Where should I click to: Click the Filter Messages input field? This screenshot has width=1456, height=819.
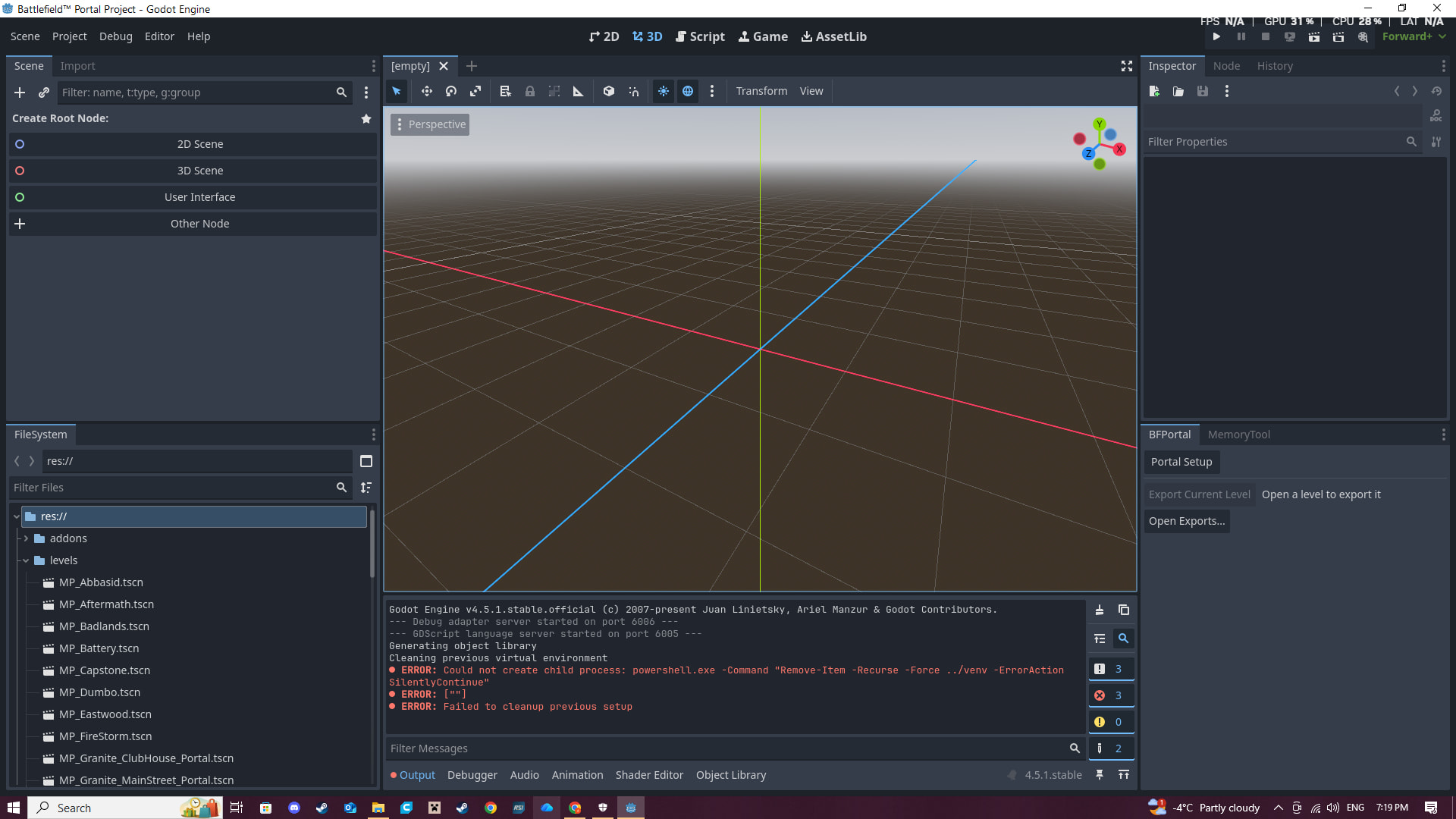coord(726,748)
